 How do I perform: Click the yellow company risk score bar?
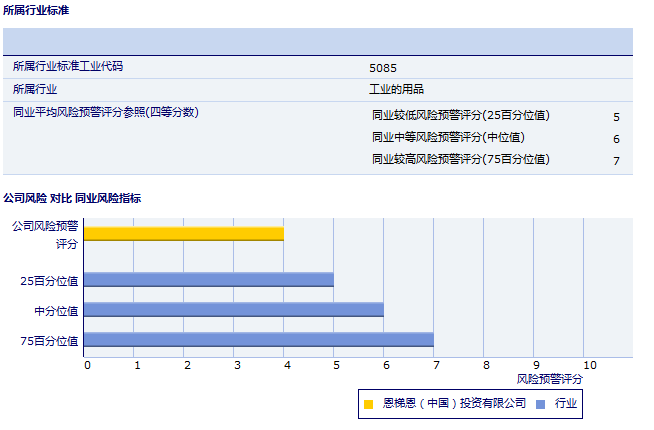tap(183, 234)
